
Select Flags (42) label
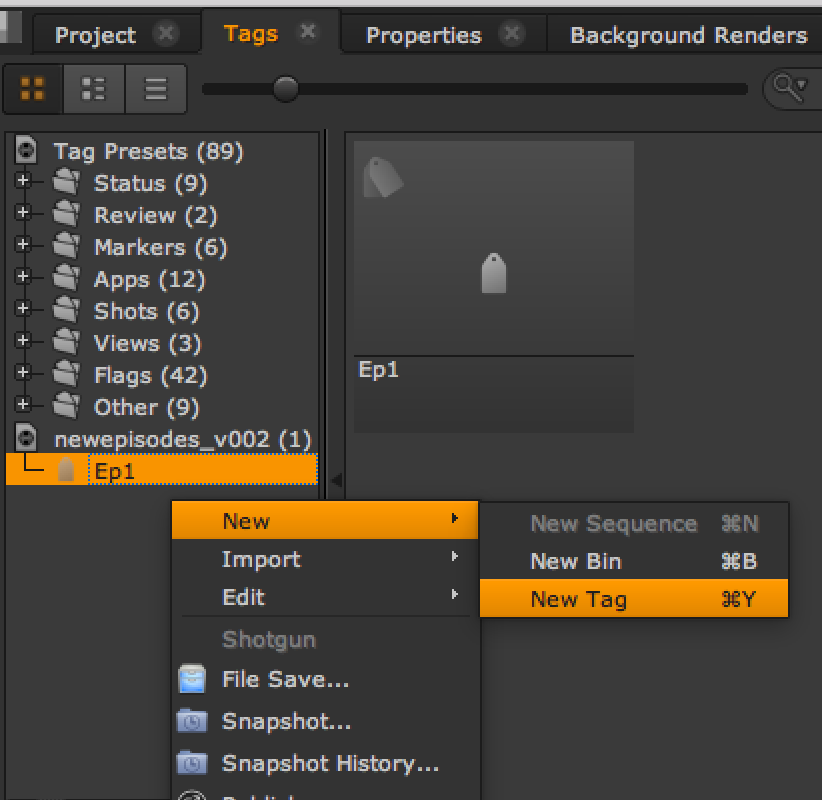[150, 375]
